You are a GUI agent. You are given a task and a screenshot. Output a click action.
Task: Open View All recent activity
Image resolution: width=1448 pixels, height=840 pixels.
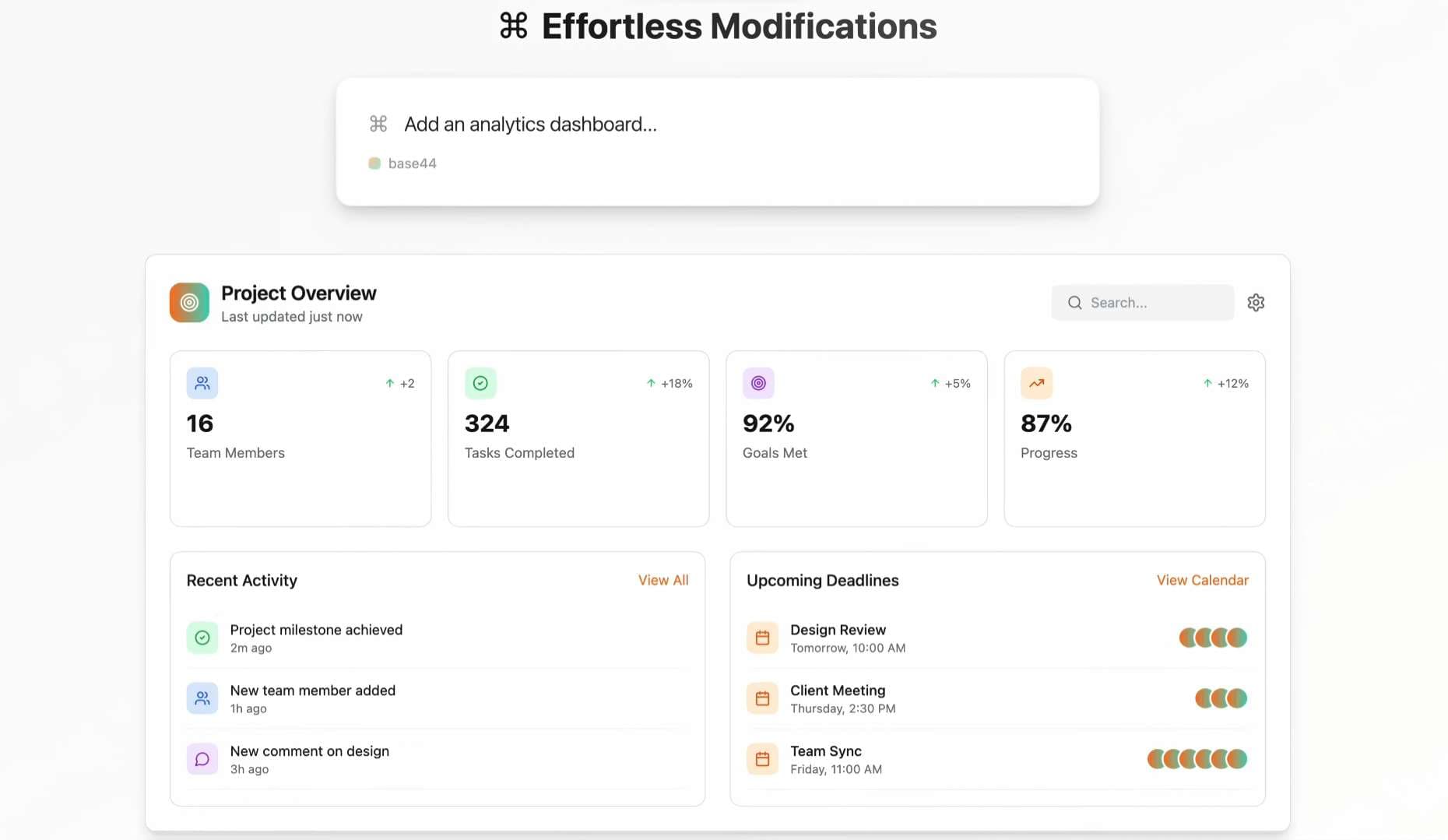click(663, 580)
